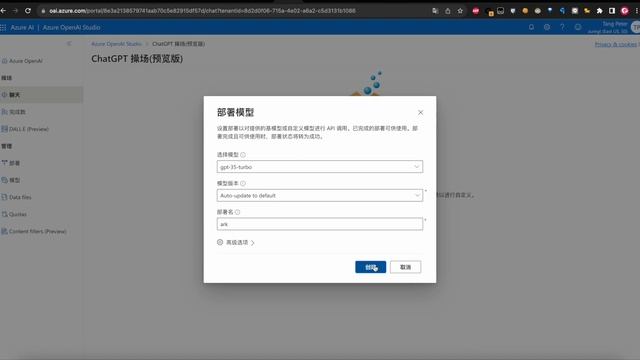Collapse the sidebar with the chevron icon
Screen dimensions: 640x360
click(x=69, y=43)
